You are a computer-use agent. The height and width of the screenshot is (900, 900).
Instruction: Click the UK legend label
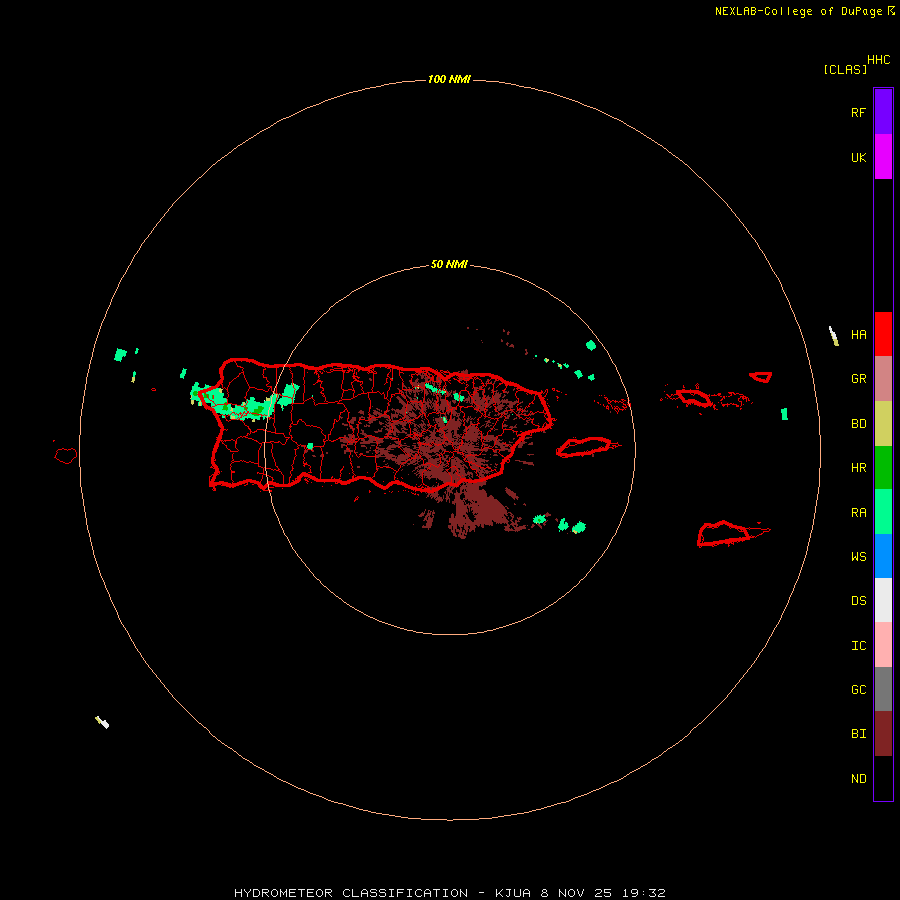(858, 157)
